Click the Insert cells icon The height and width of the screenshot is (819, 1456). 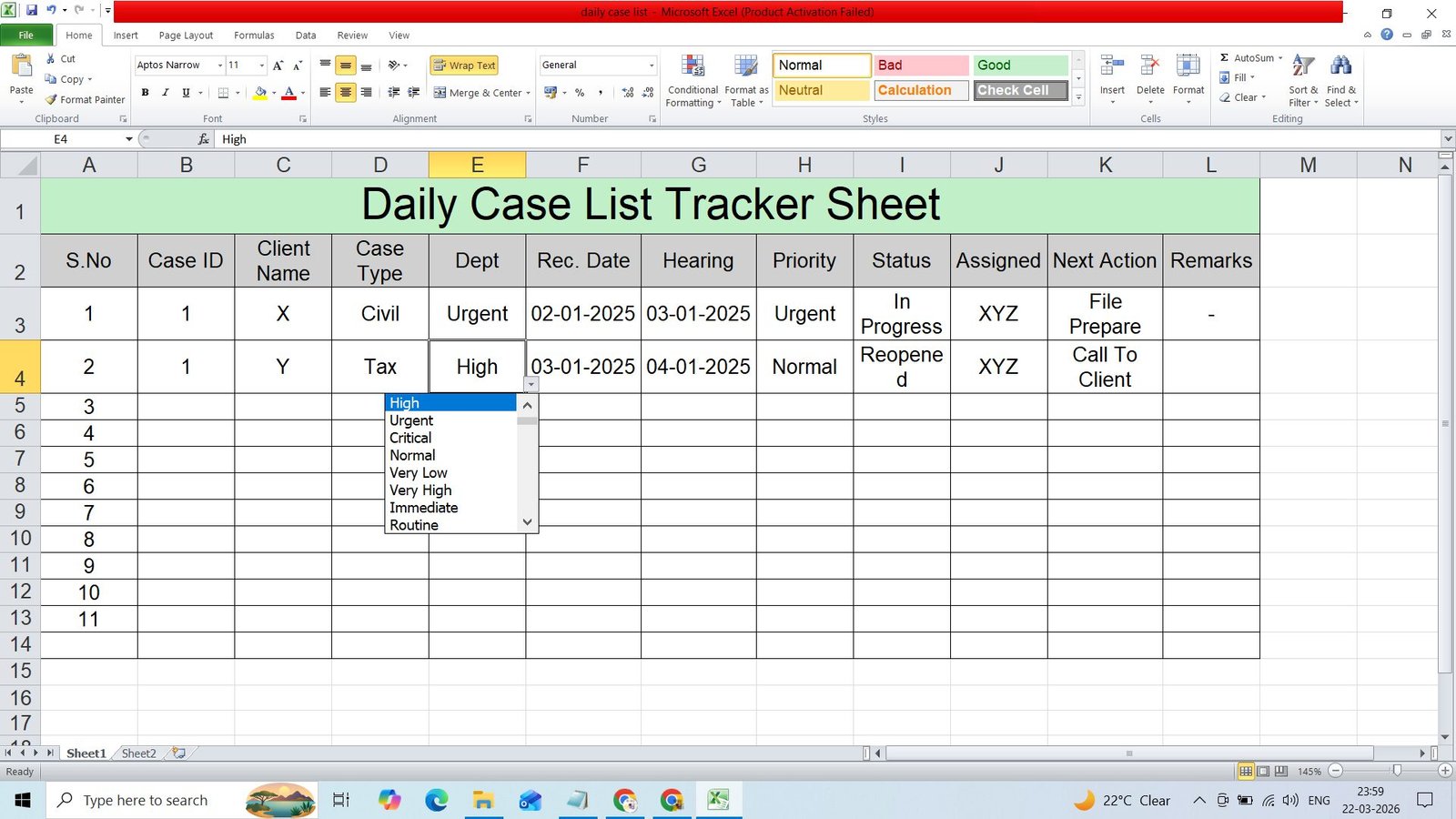pyautogui.click(x=1112, y=66)
